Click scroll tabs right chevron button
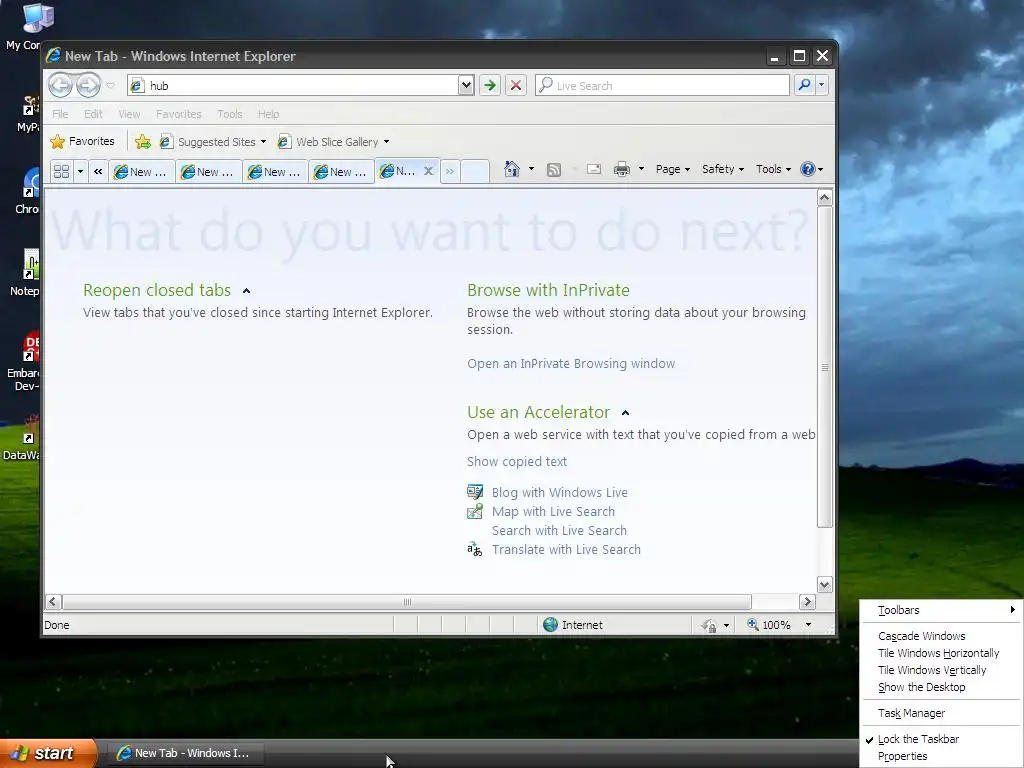 pos(450,171)
